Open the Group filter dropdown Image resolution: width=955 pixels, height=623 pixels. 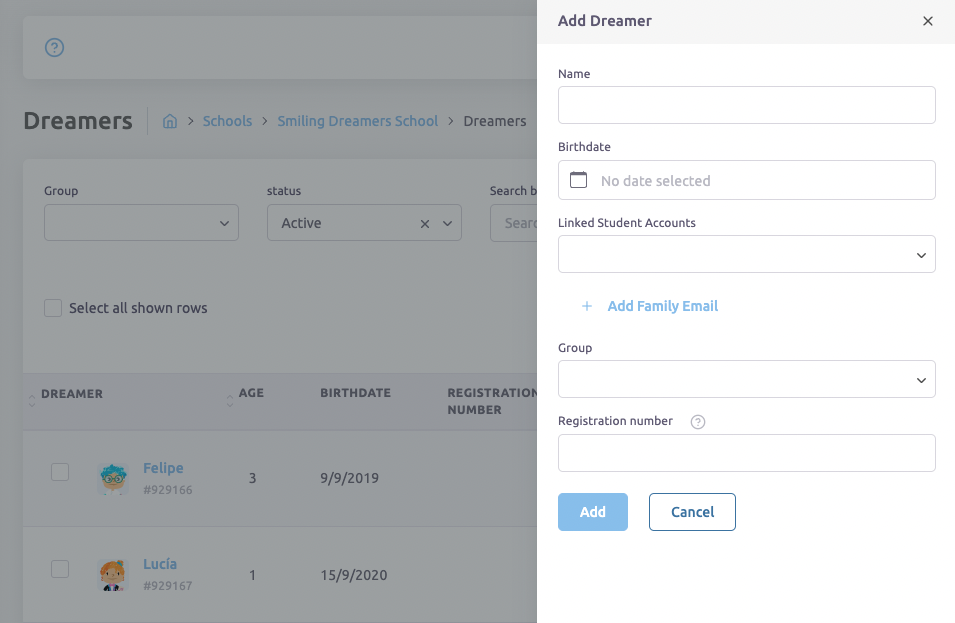click(141, 223)
